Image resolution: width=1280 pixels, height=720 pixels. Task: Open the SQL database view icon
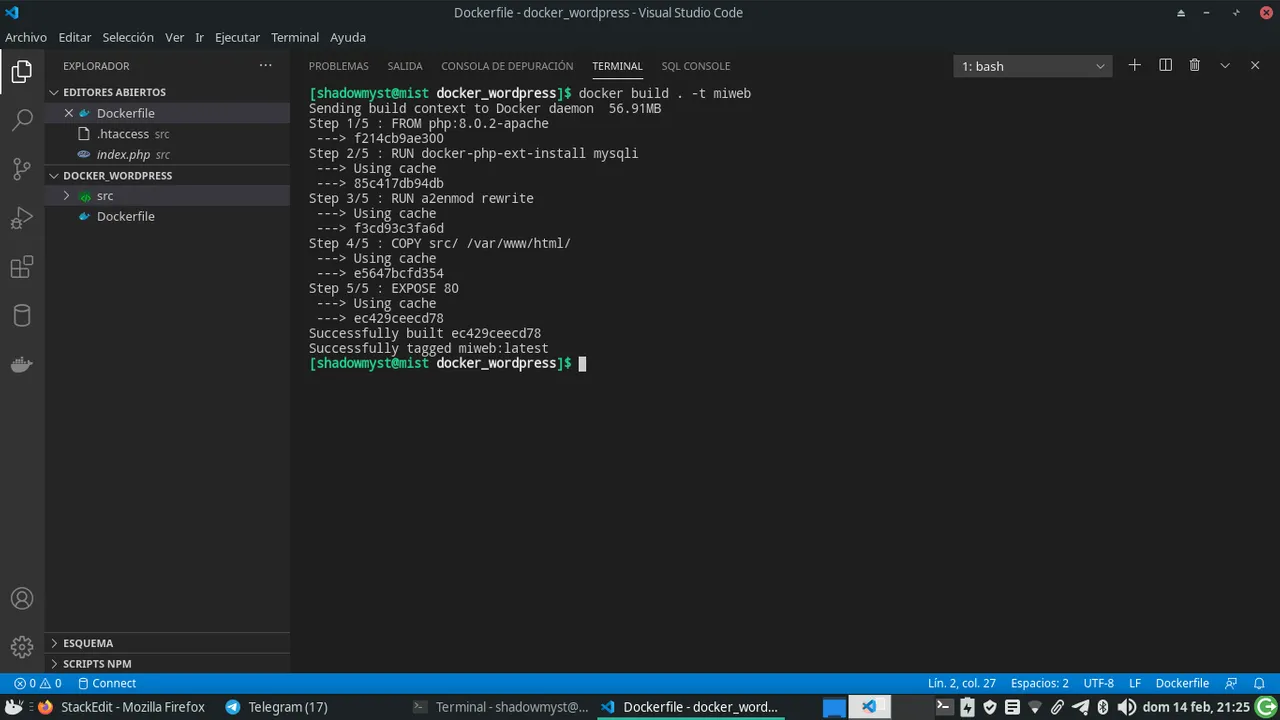(22, 316)
